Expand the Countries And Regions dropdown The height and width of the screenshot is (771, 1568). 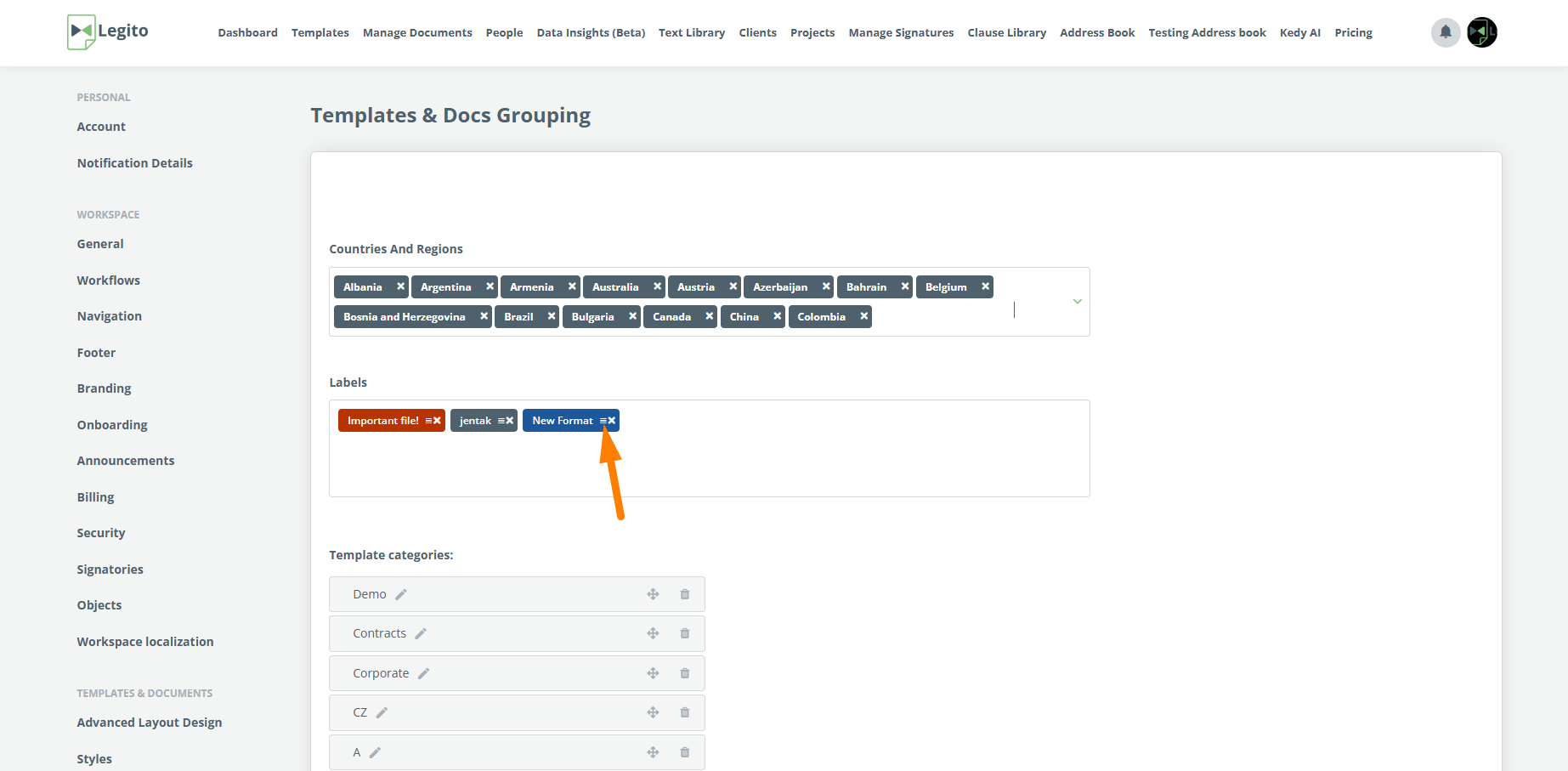tap(1077, 302)
